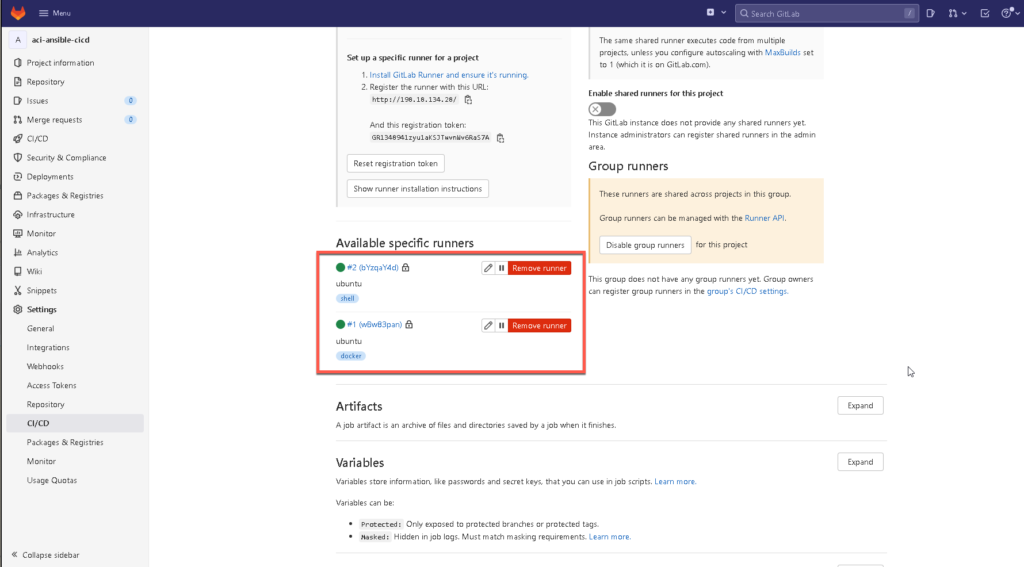Open Learn more about variables link
The height and width of the screenshot is (567, 1024).
click(x=675, y=481)
